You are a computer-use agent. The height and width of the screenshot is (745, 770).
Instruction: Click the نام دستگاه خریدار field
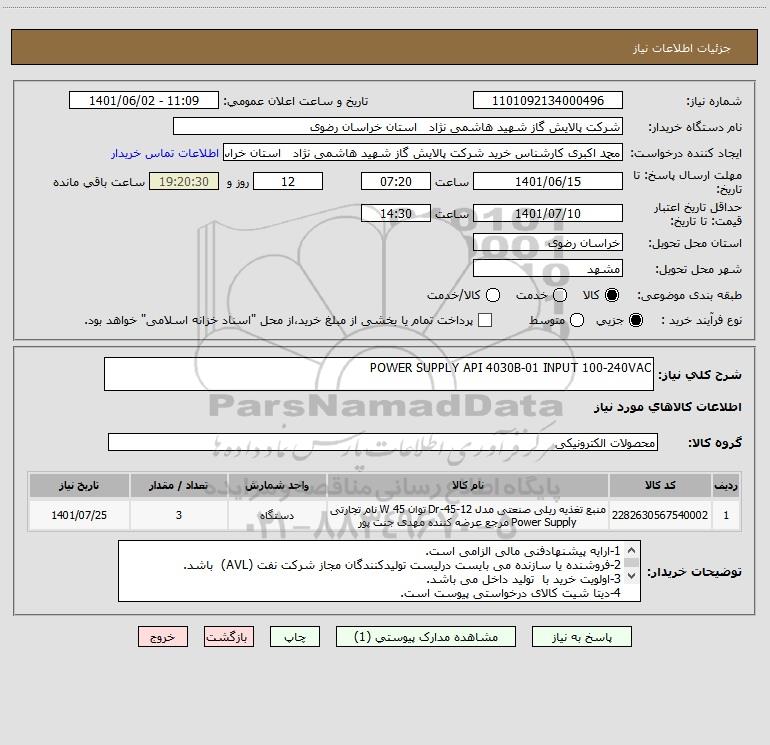pos(398,127)
